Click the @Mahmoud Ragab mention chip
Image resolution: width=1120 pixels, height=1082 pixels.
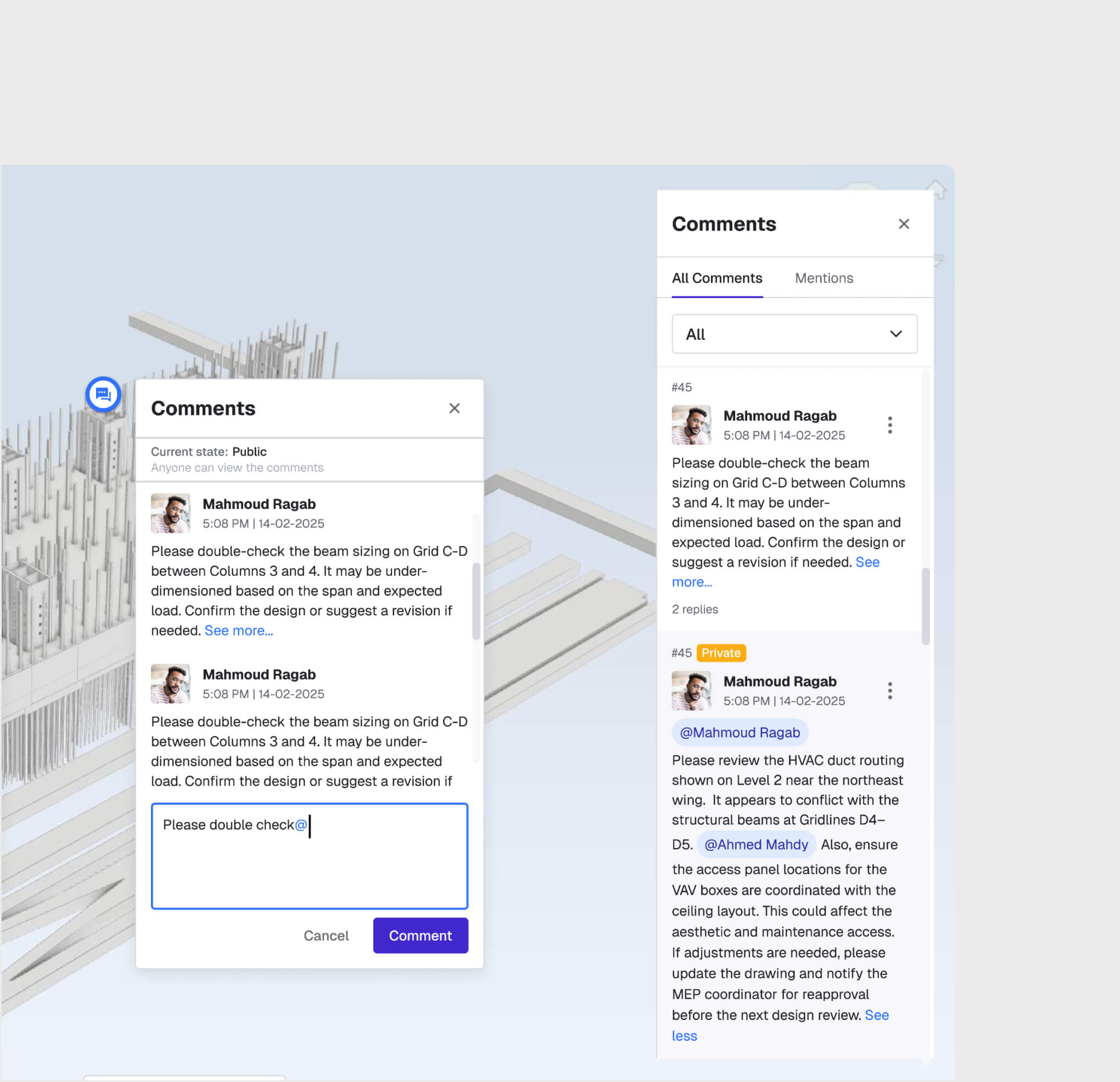(x=740, y=732)
